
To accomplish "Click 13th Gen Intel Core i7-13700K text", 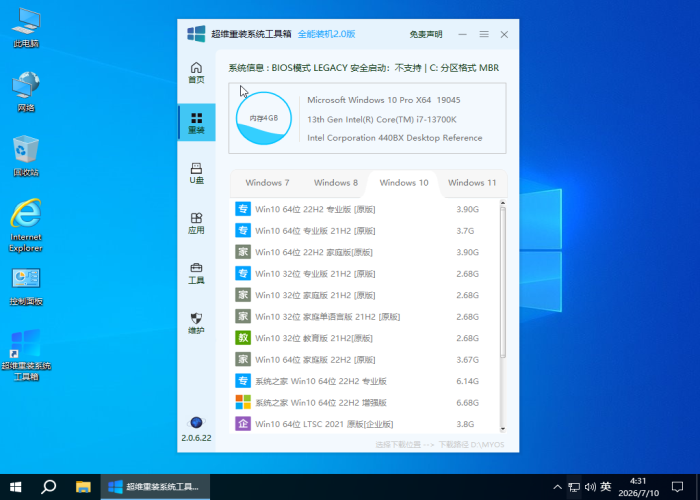I will (382, 120).
